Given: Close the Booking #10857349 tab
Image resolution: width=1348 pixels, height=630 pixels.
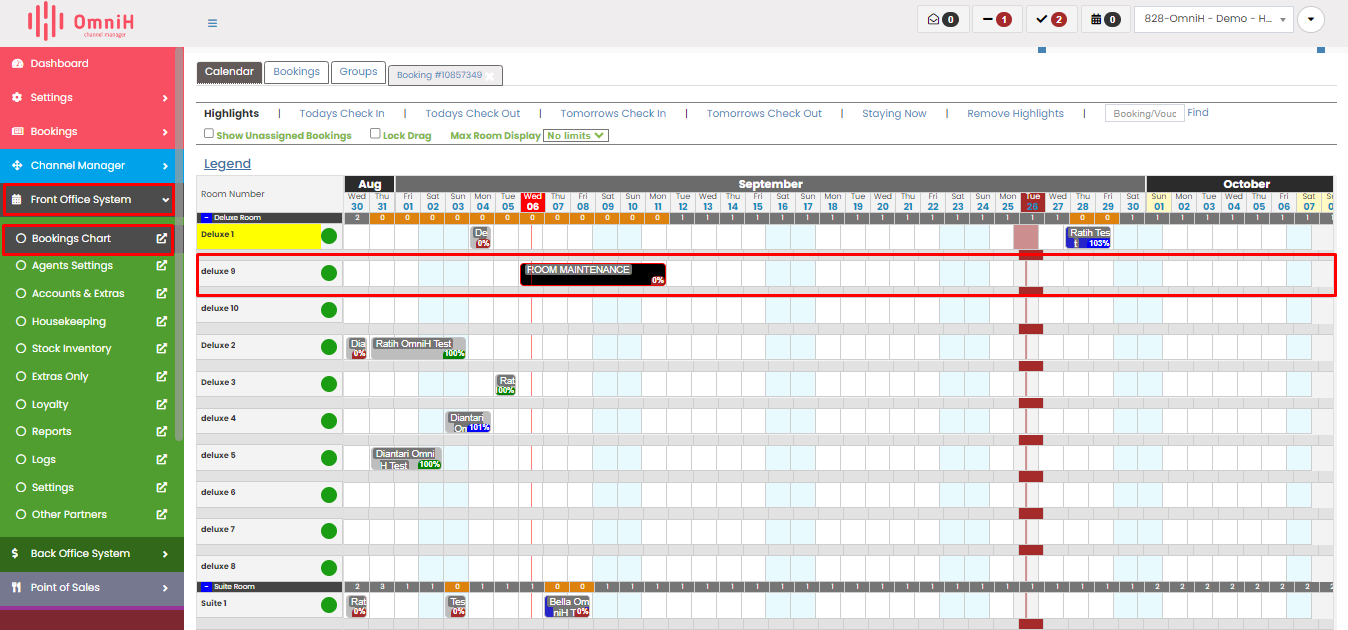Looking at the screenshot, I should tap(492, 75).
